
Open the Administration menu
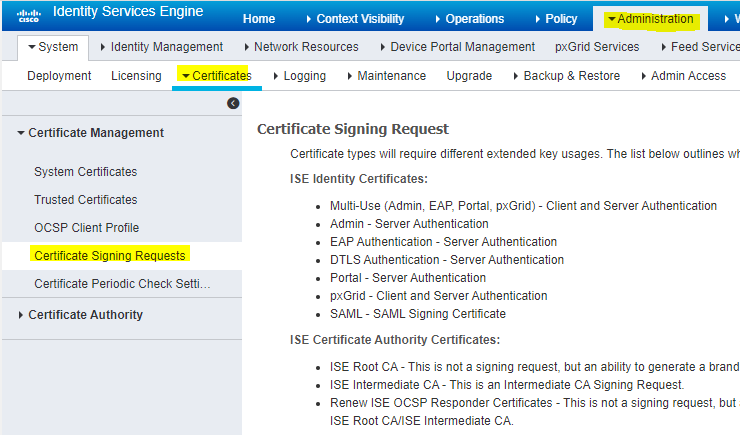coord(651,19)
